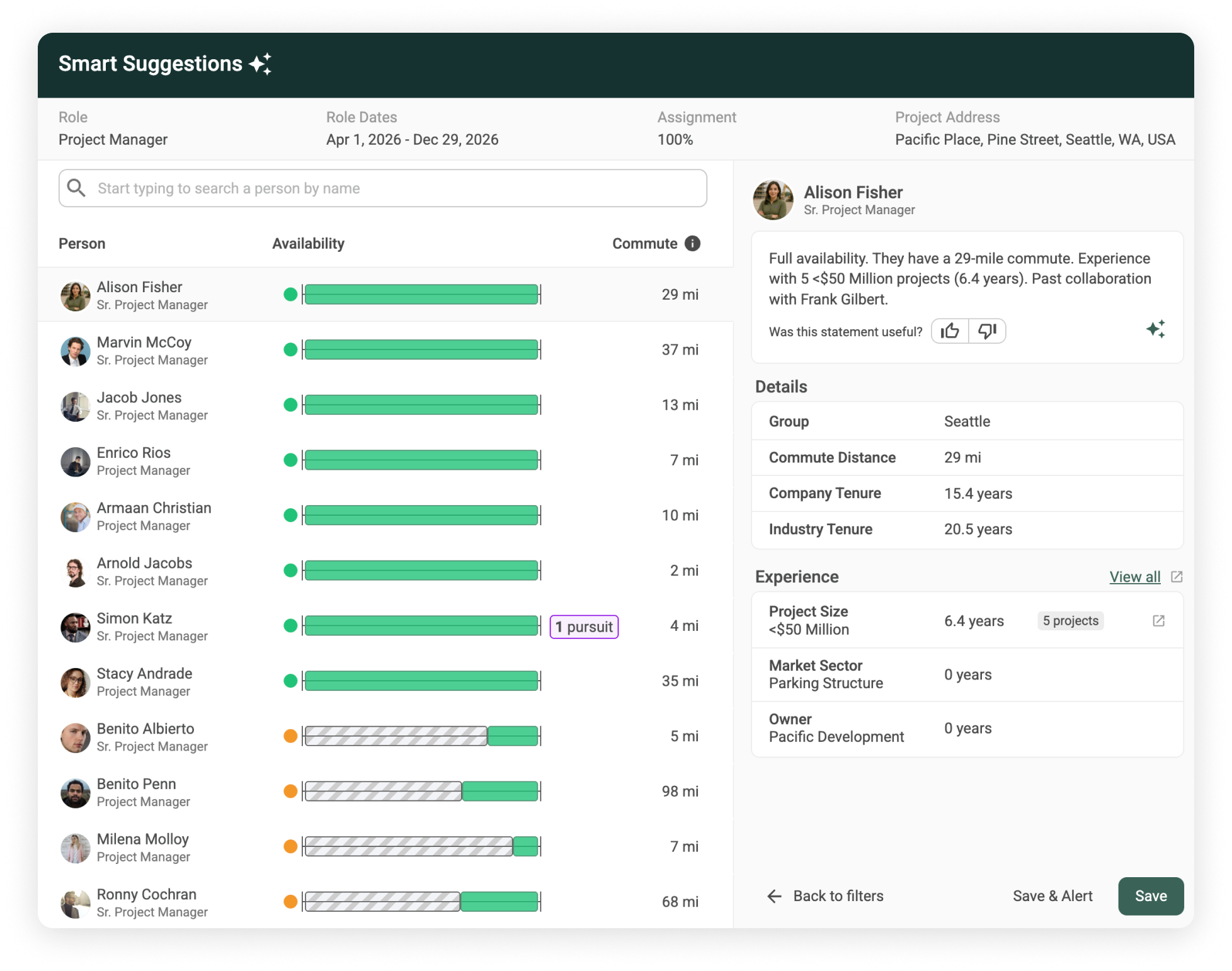Click the search magnifier icon

point(77,188)
